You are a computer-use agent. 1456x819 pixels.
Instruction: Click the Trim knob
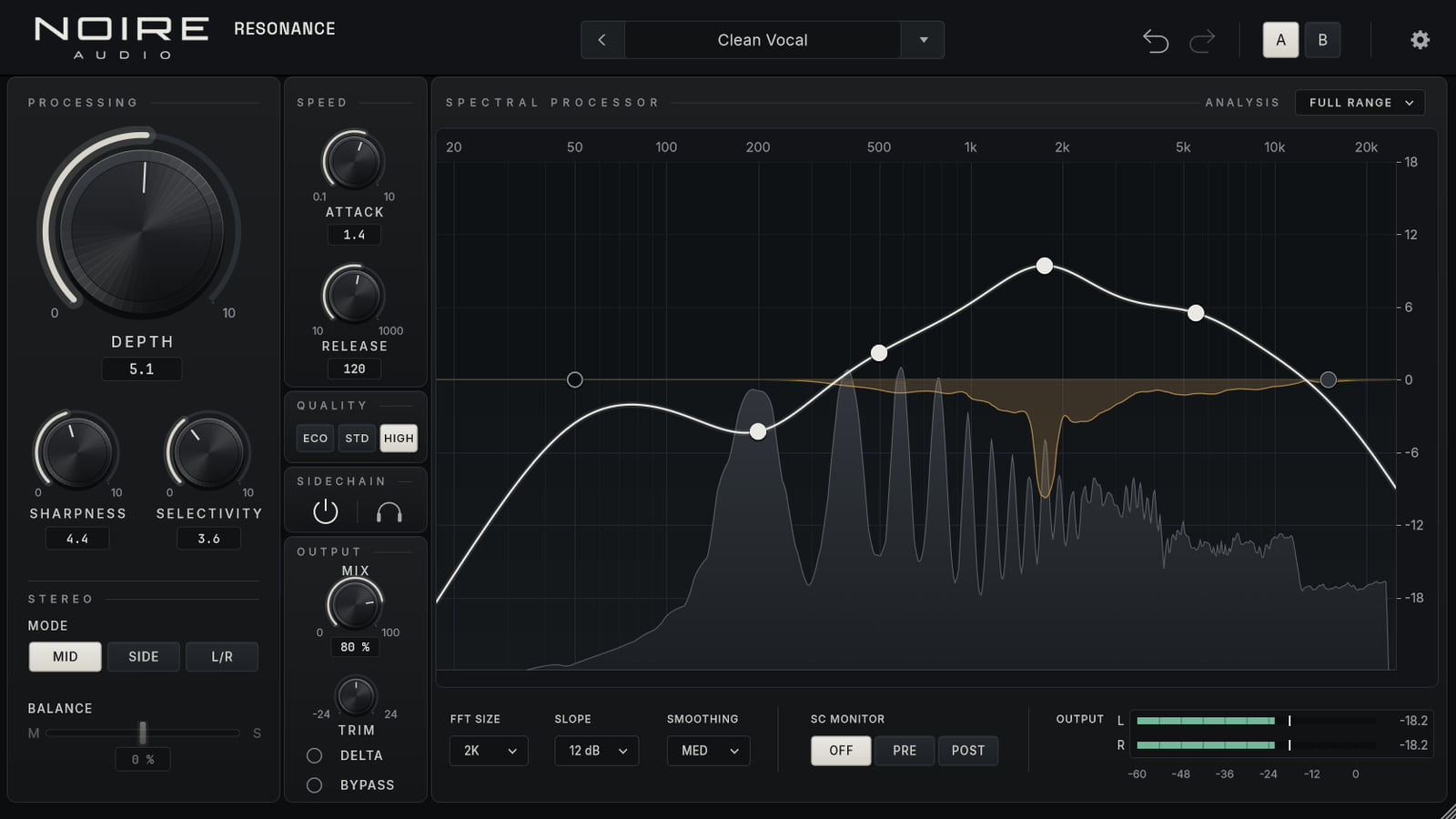click(356, 696)
